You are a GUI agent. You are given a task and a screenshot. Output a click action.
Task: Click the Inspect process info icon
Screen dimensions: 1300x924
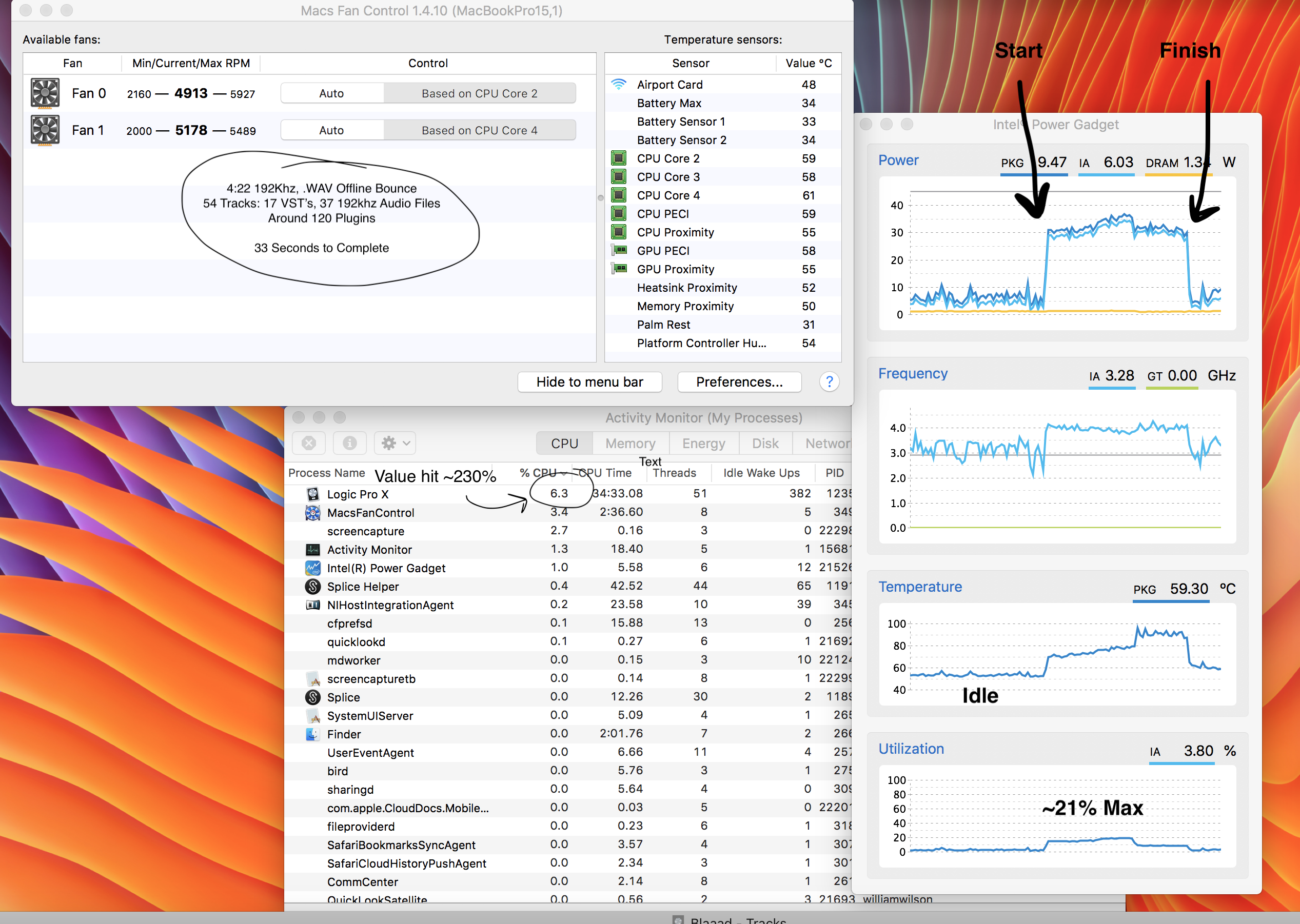point(349,443)
